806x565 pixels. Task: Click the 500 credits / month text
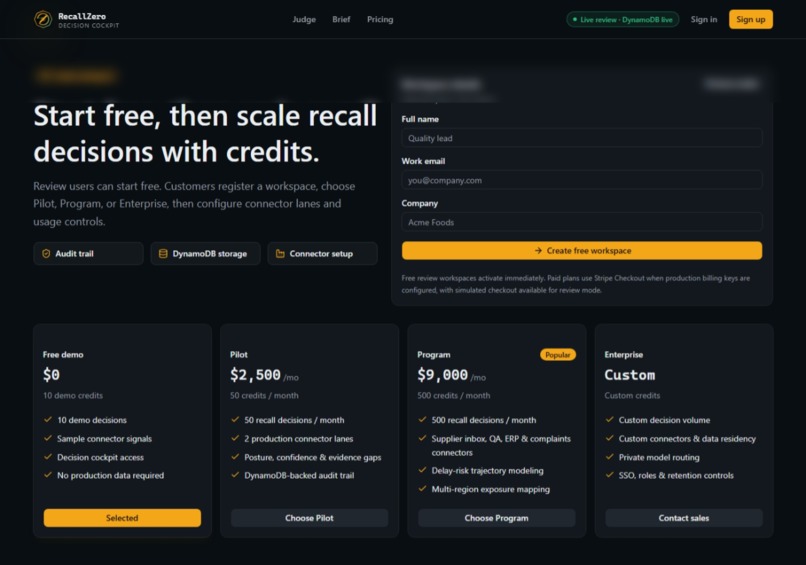(x=454, y=395)
